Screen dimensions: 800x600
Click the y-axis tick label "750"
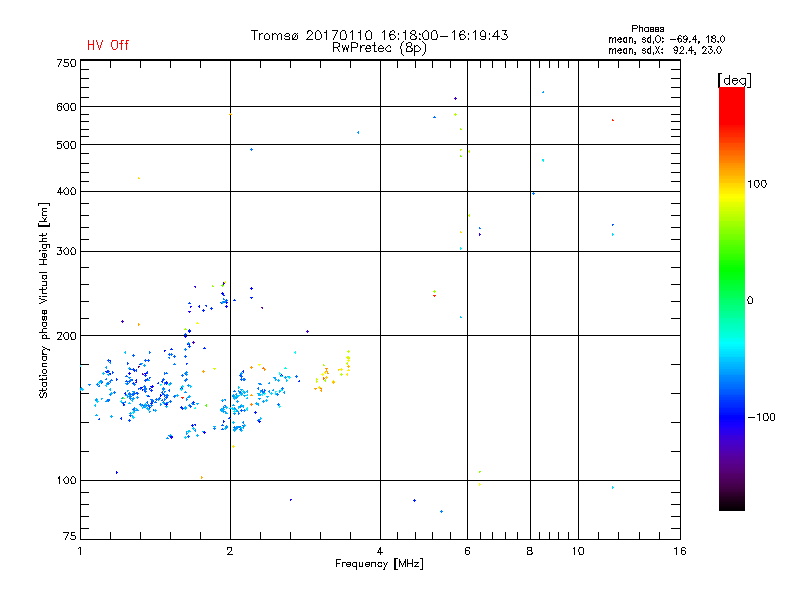coord(66,63)
